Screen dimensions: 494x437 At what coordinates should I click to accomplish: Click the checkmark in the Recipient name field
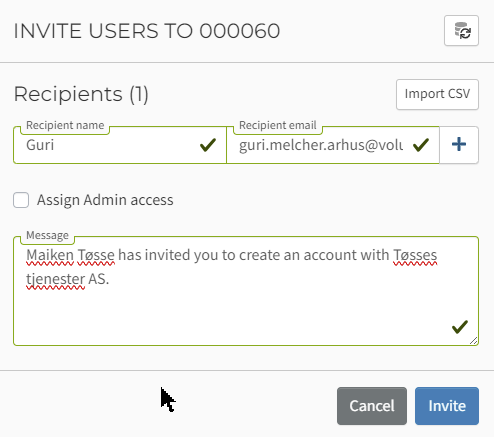click(x=208, y=145)
